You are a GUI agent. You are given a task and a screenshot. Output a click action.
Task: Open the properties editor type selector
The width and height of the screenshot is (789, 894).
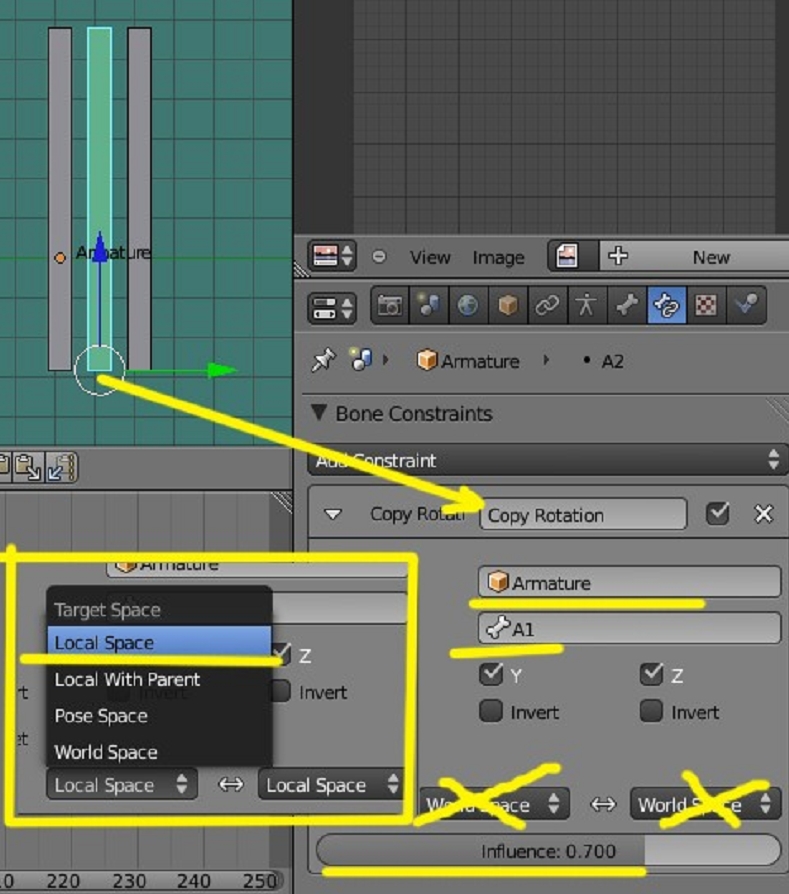click(x=332, y=307)
